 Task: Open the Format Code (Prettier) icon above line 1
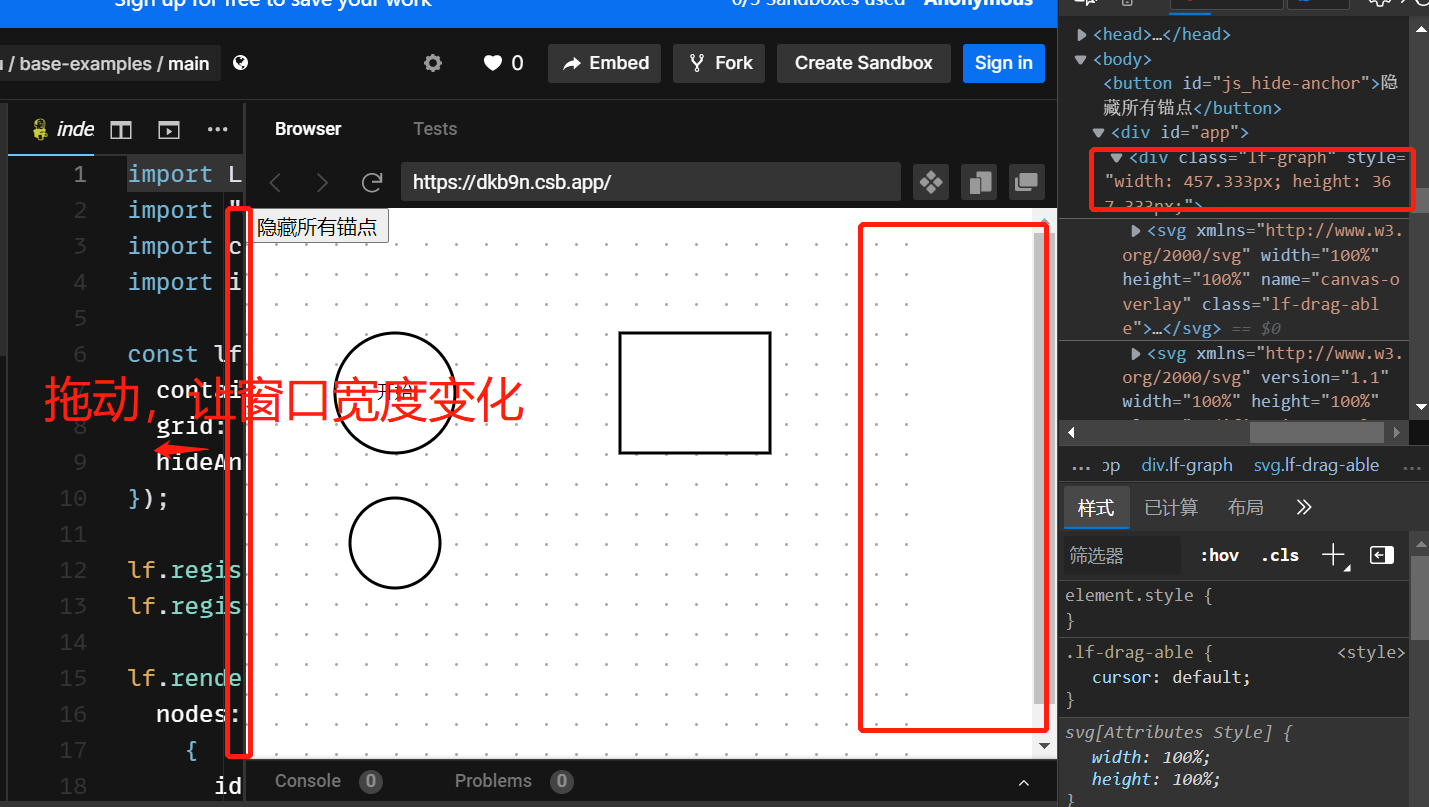(x=40, y=129)
